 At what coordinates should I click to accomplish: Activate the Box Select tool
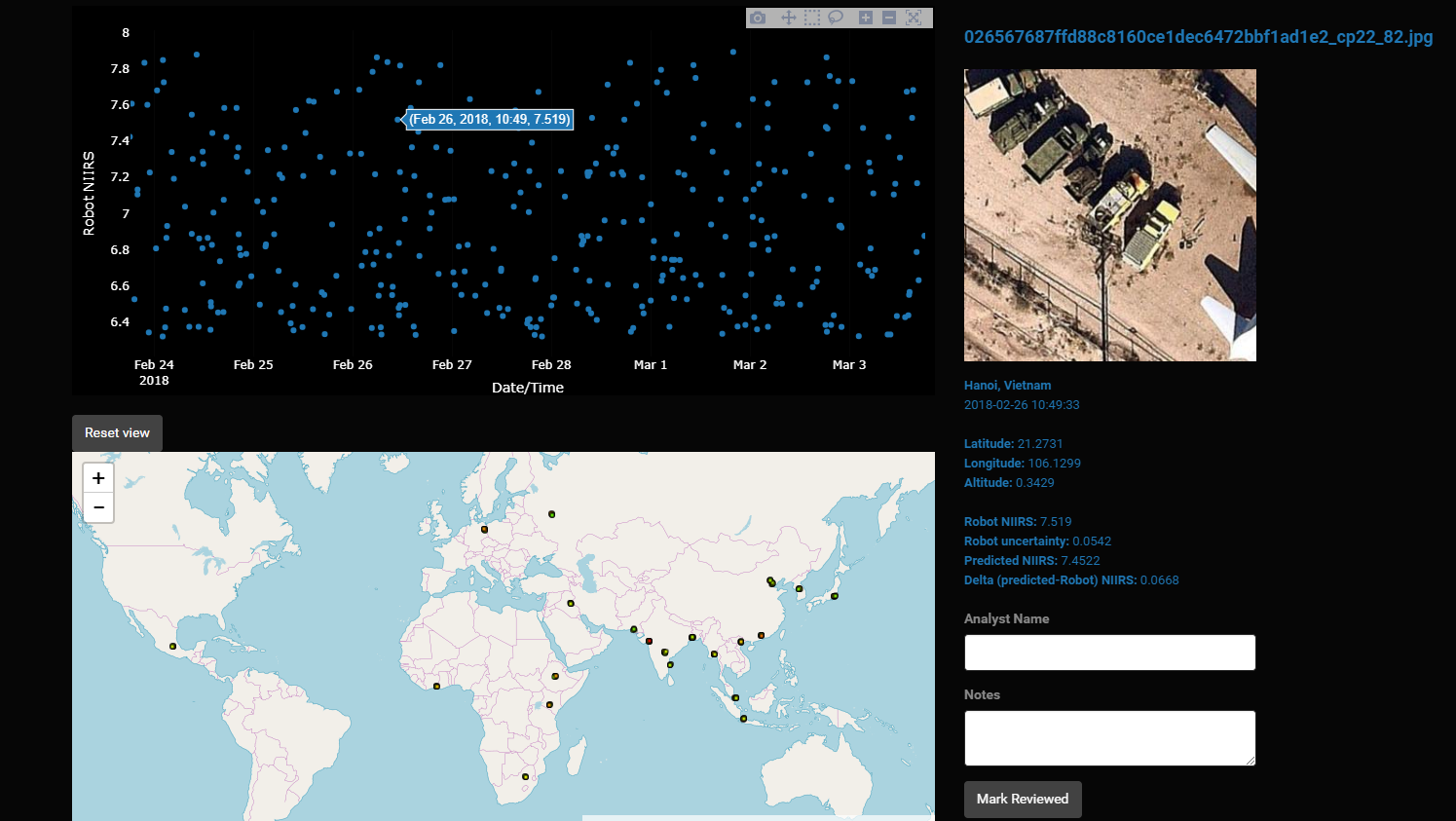tap(812, 18)
